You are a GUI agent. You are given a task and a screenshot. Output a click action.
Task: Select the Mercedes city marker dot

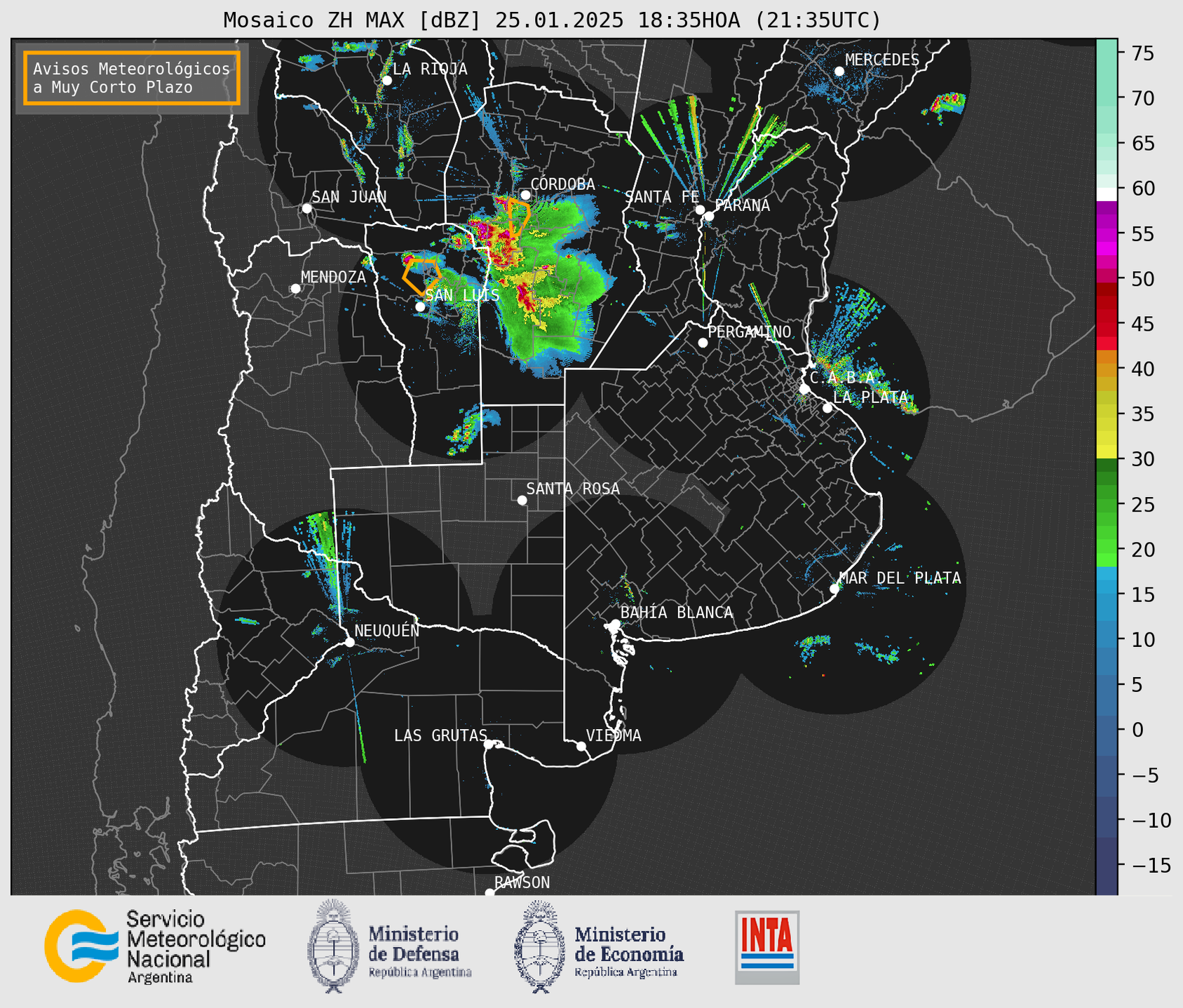tap(839, 71)
